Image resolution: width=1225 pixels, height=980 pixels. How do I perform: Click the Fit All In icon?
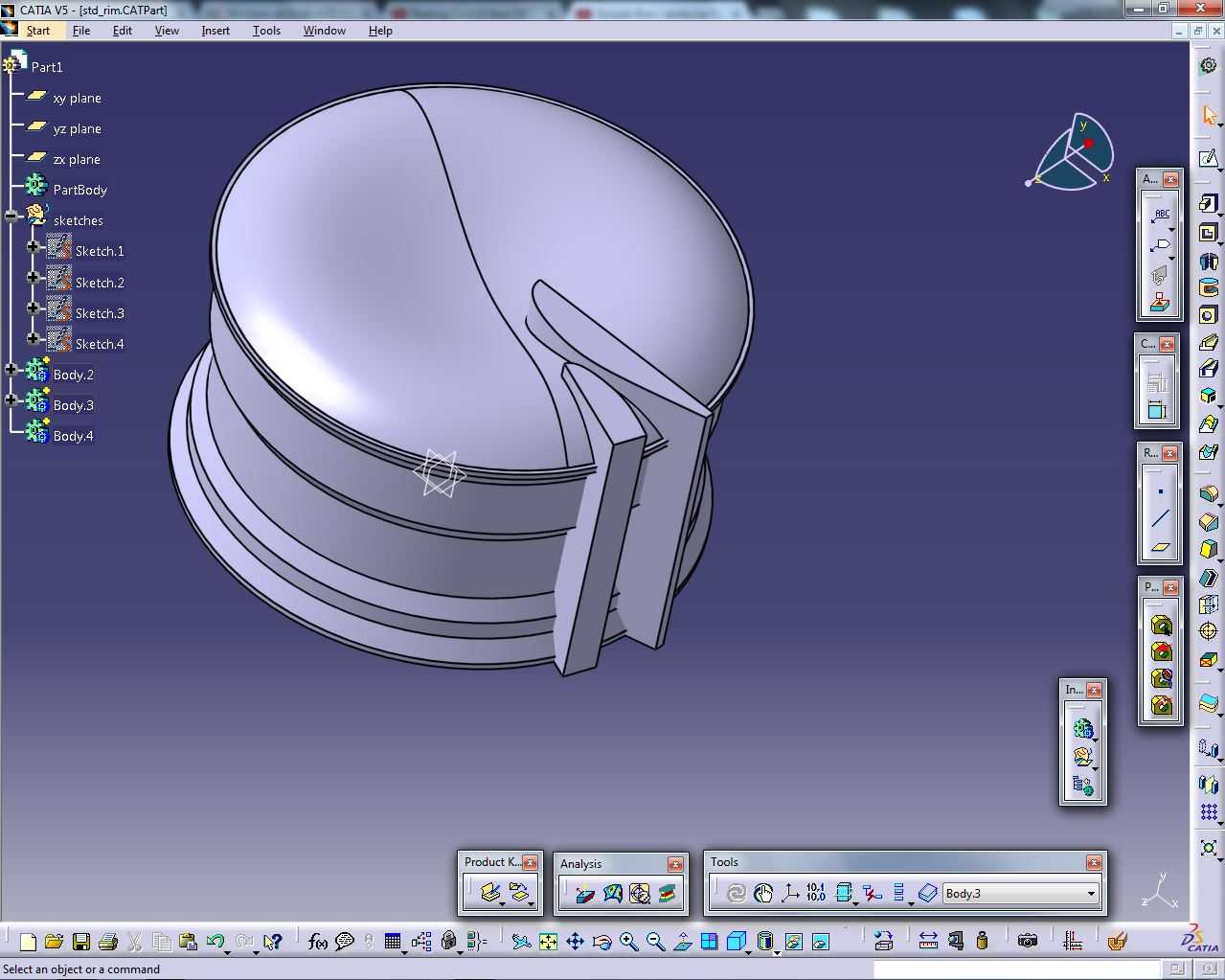(x=548, y=942)
